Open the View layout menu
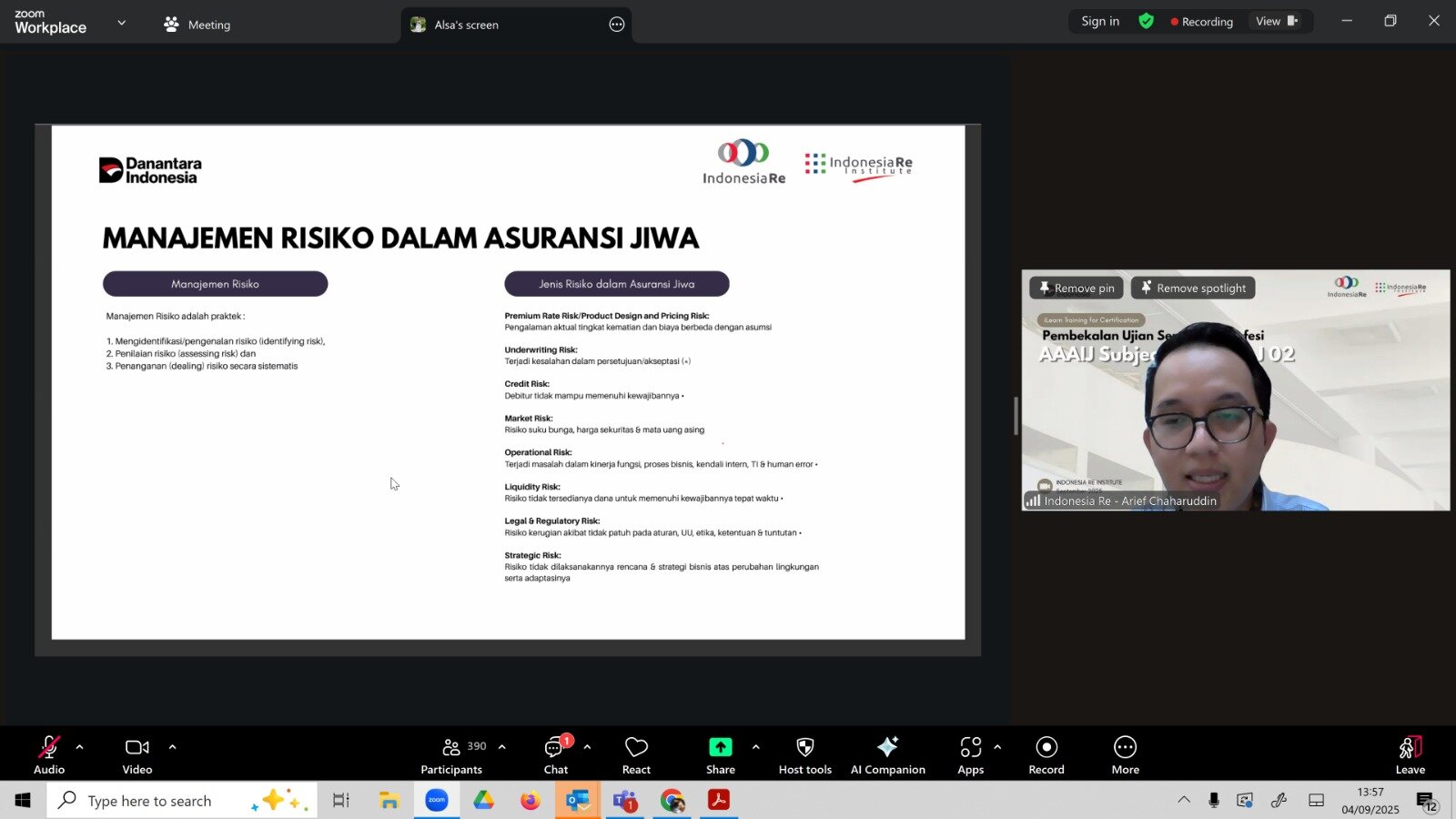Screen dimensions: 1456x819 coord(1277,22)
